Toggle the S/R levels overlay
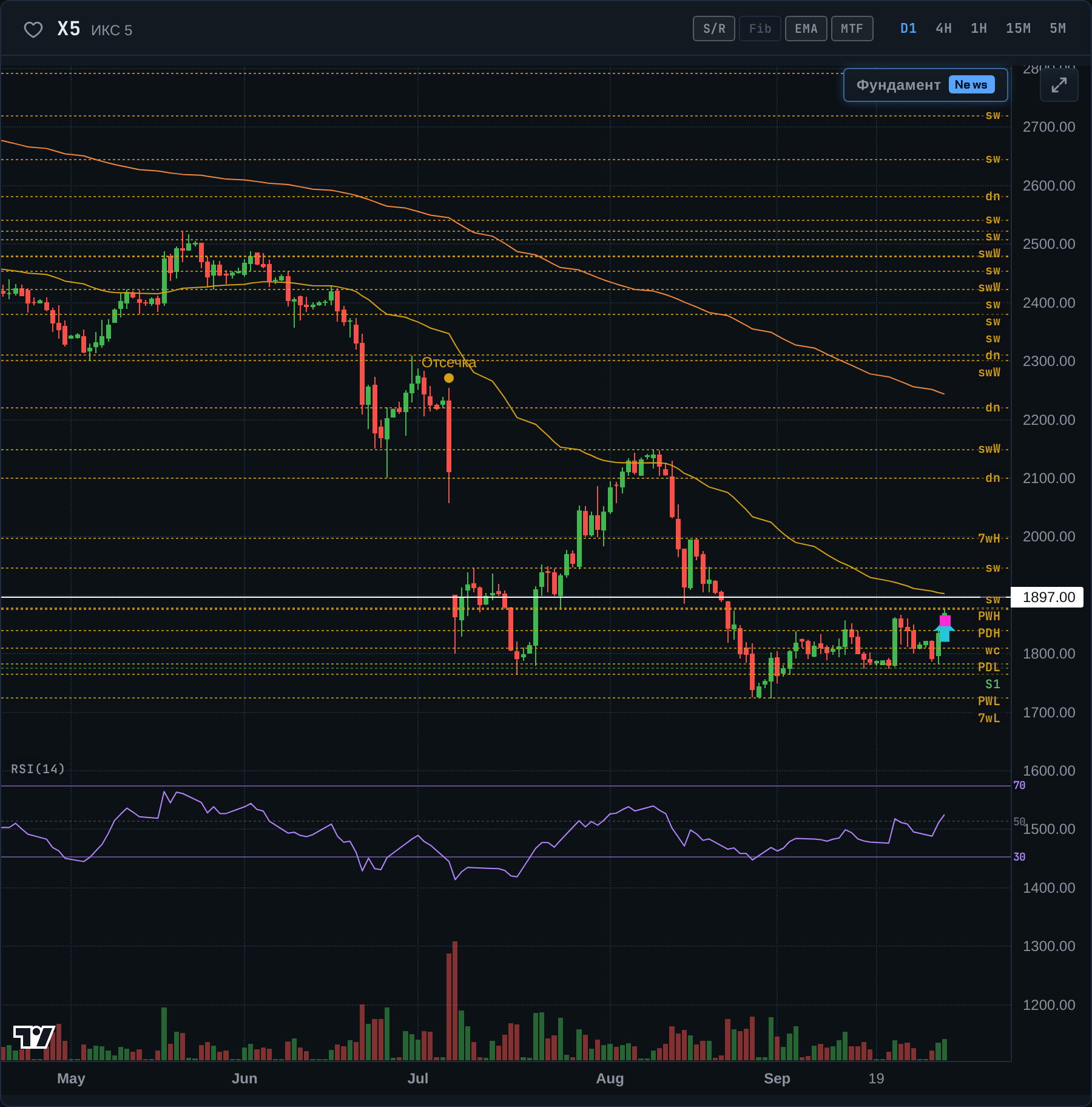 (713, 29)
